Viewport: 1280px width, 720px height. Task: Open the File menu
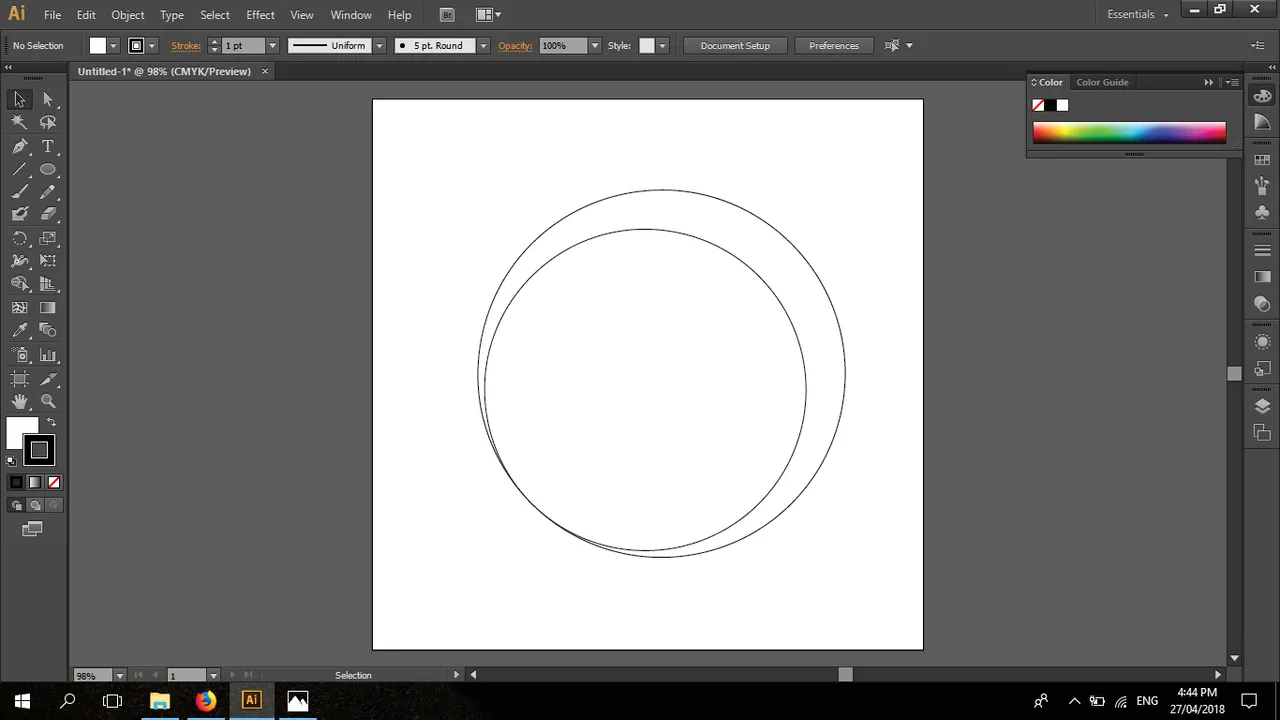click(x=52, y=15)
